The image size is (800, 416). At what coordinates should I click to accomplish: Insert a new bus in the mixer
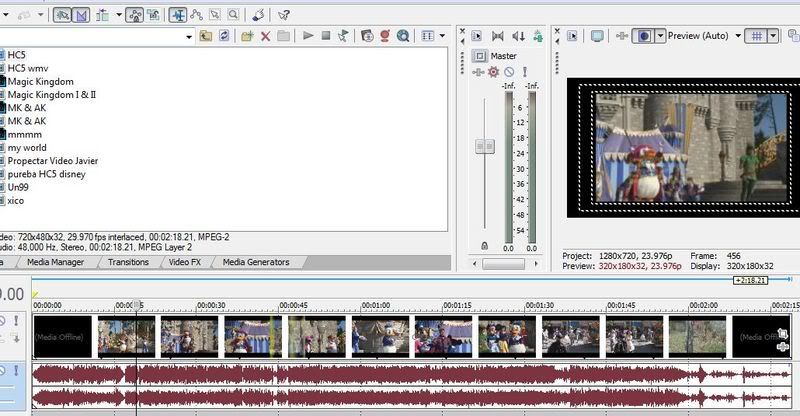click(538, 36)
